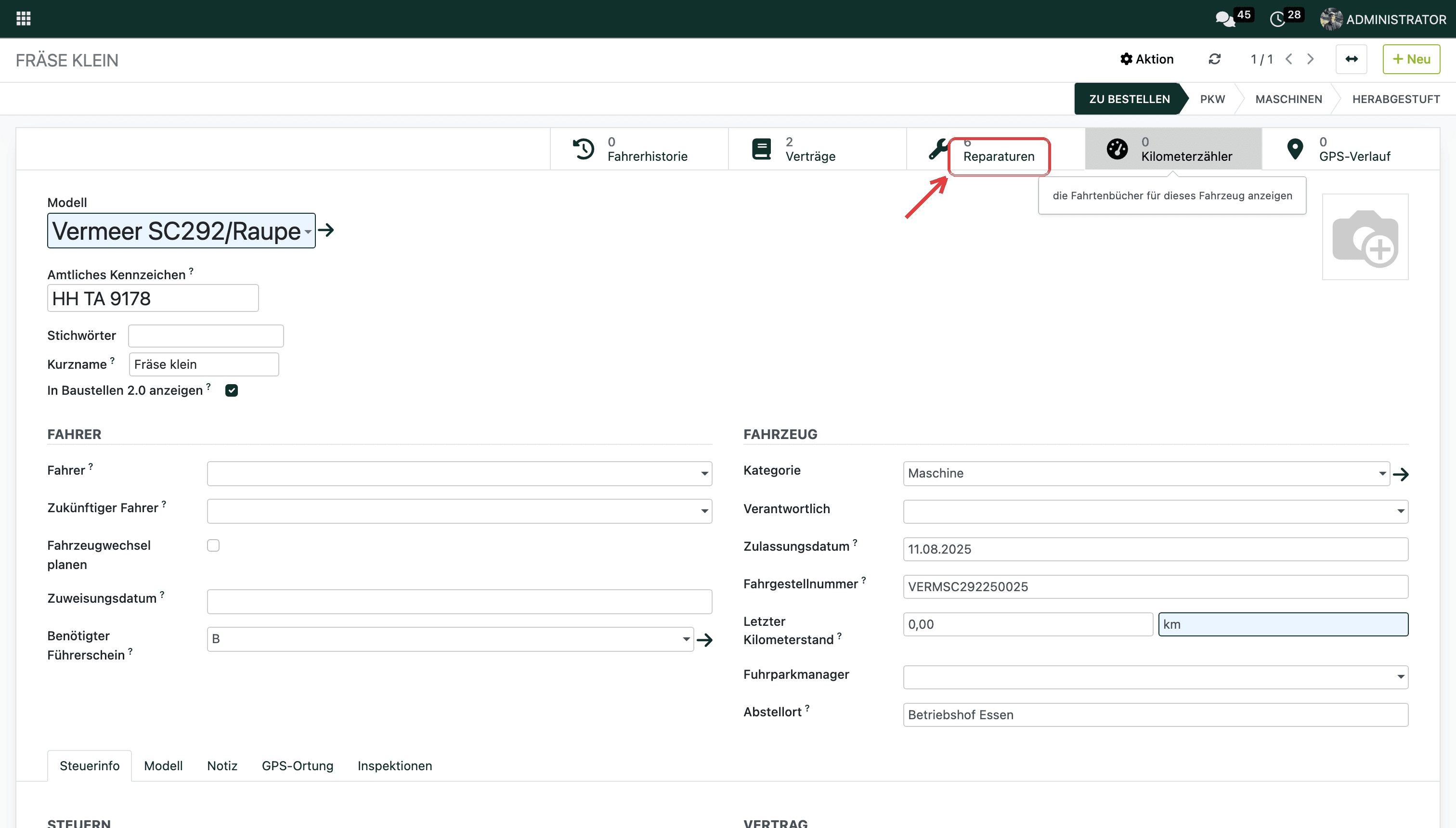Open the activities clock icon with 28
This screenshot has height=828, width=1456.
point(1277,19)
